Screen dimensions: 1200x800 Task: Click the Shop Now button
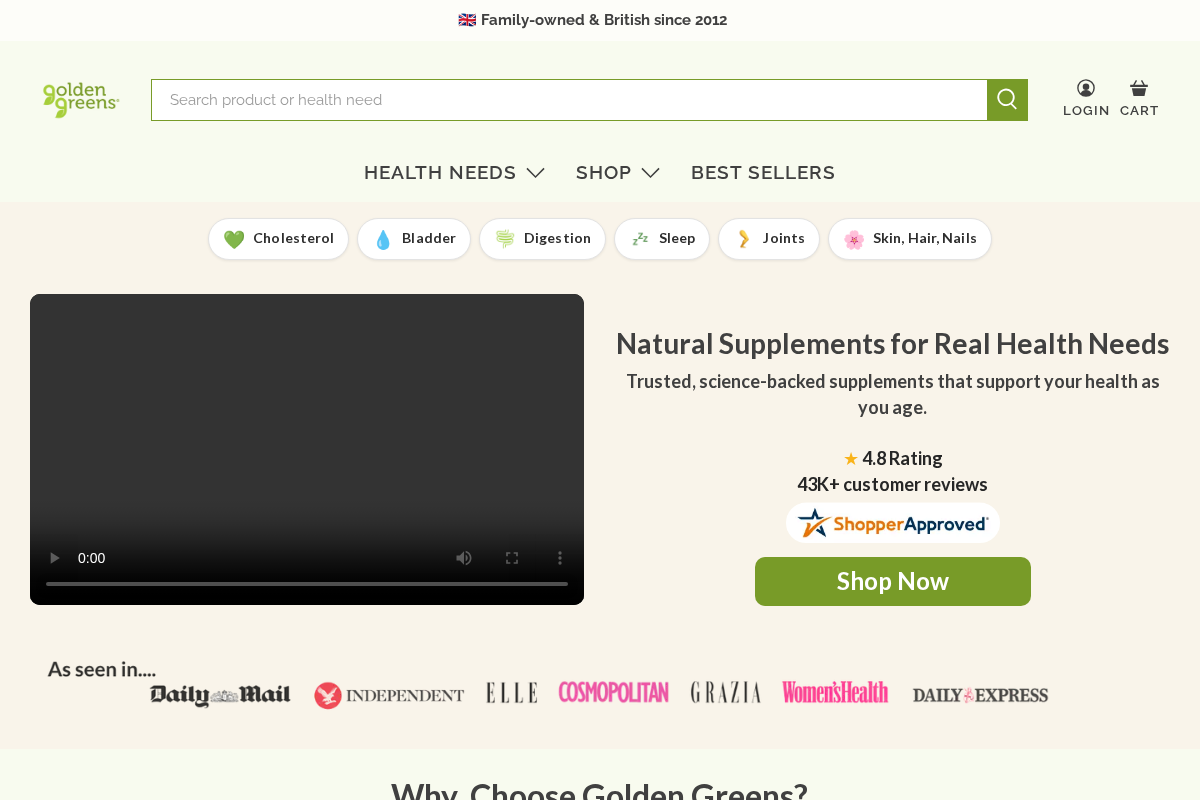[x=892, y=581]
